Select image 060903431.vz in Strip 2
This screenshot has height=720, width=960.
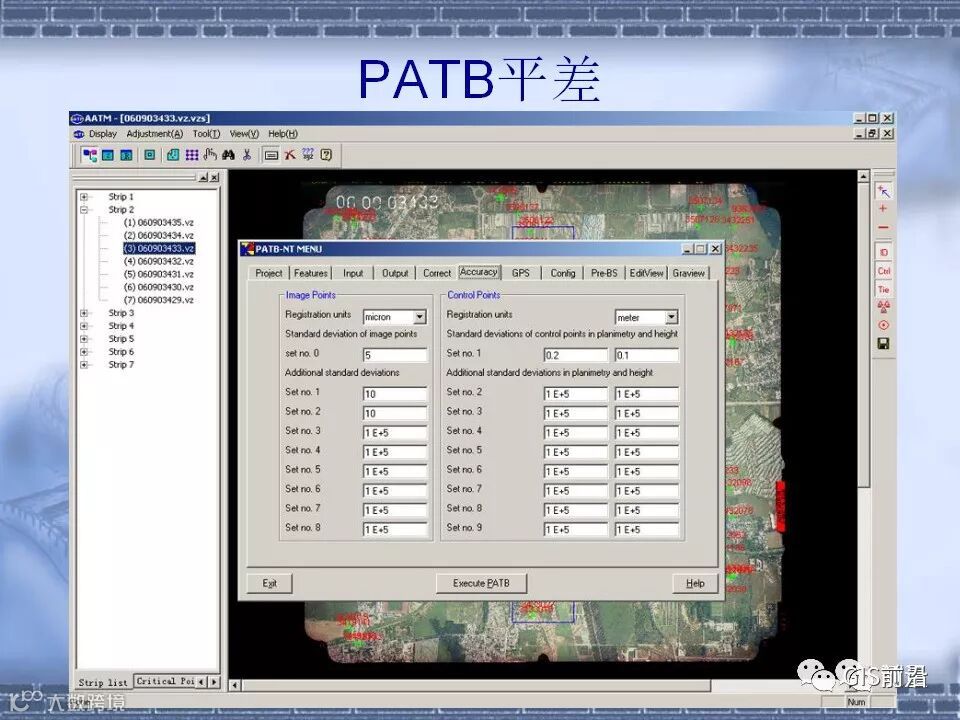159,274
